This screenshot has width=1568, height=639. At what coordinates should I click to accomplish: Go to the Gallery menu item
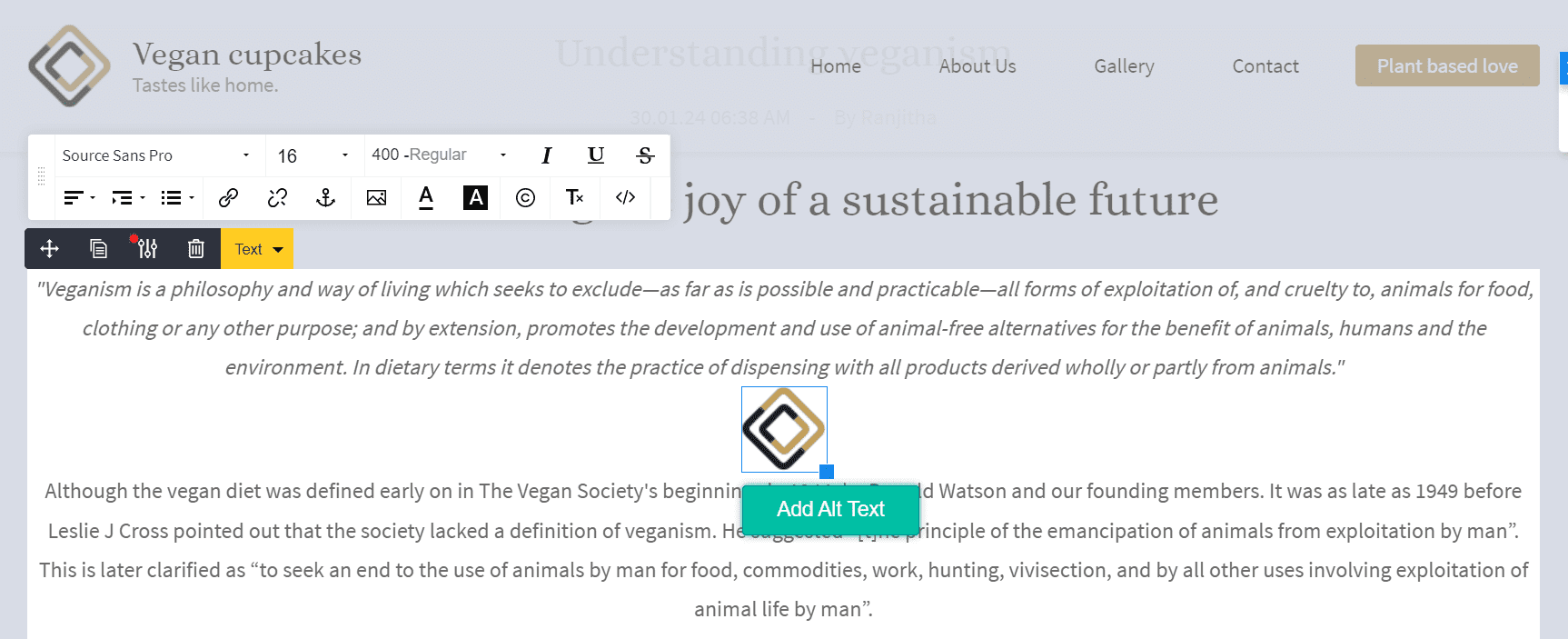coord(1124,66)
